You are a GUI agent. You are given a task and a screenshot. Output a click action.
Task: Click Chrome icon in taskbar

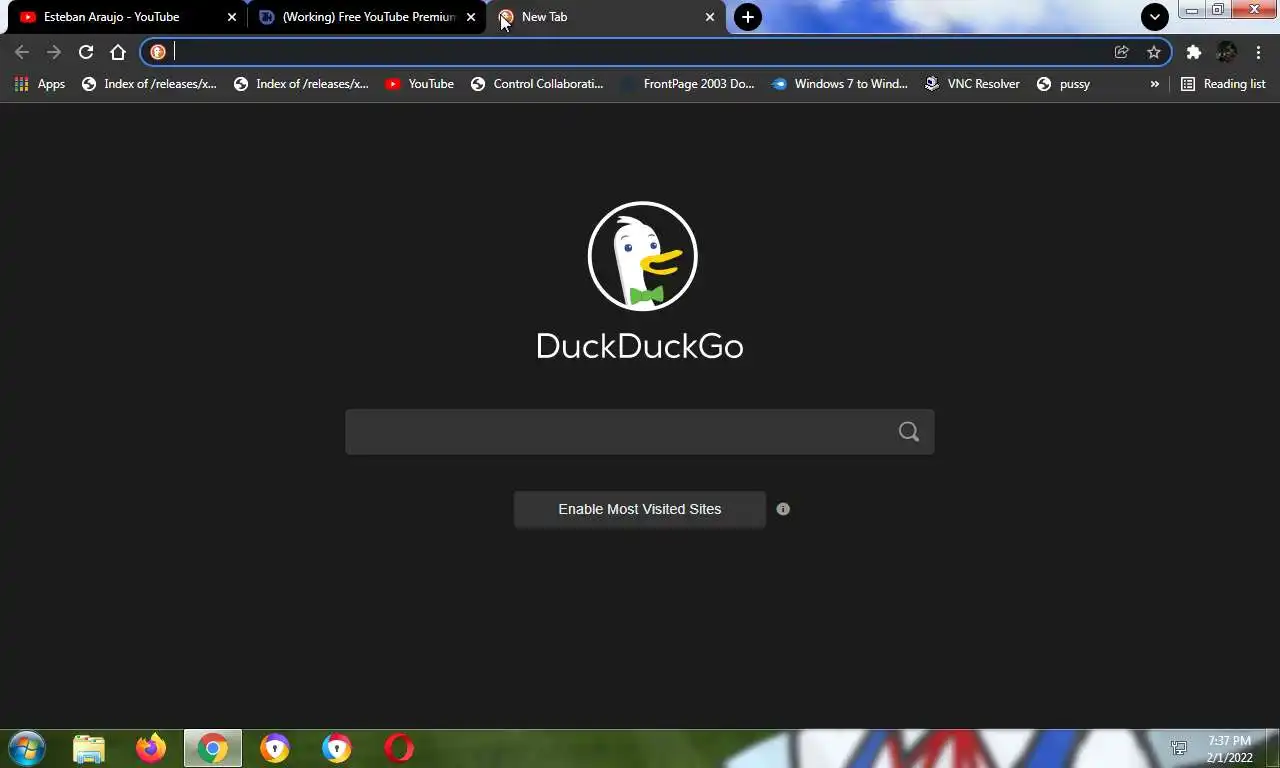pos(213,748)
